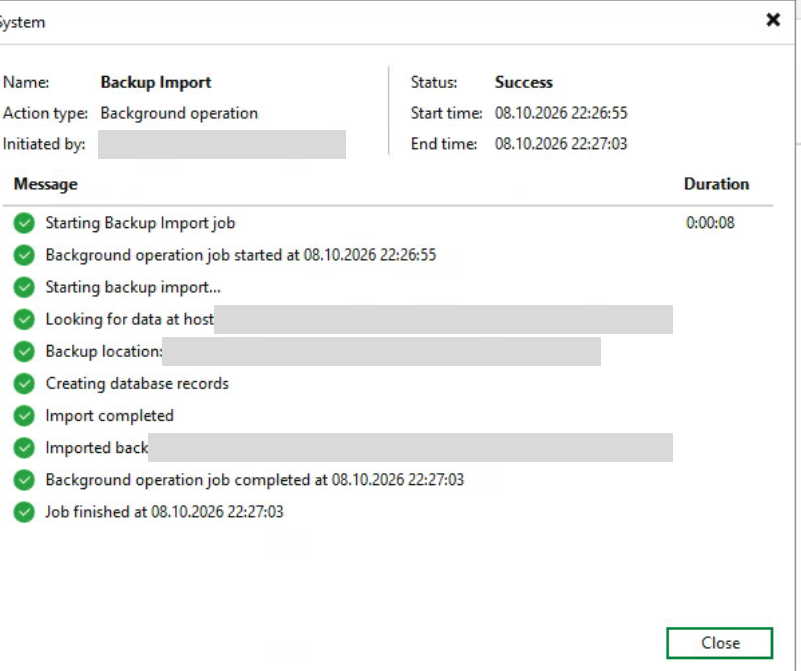801x671 pixels.
Task: Select the Duration column header
Action: [x=716, y=184]
